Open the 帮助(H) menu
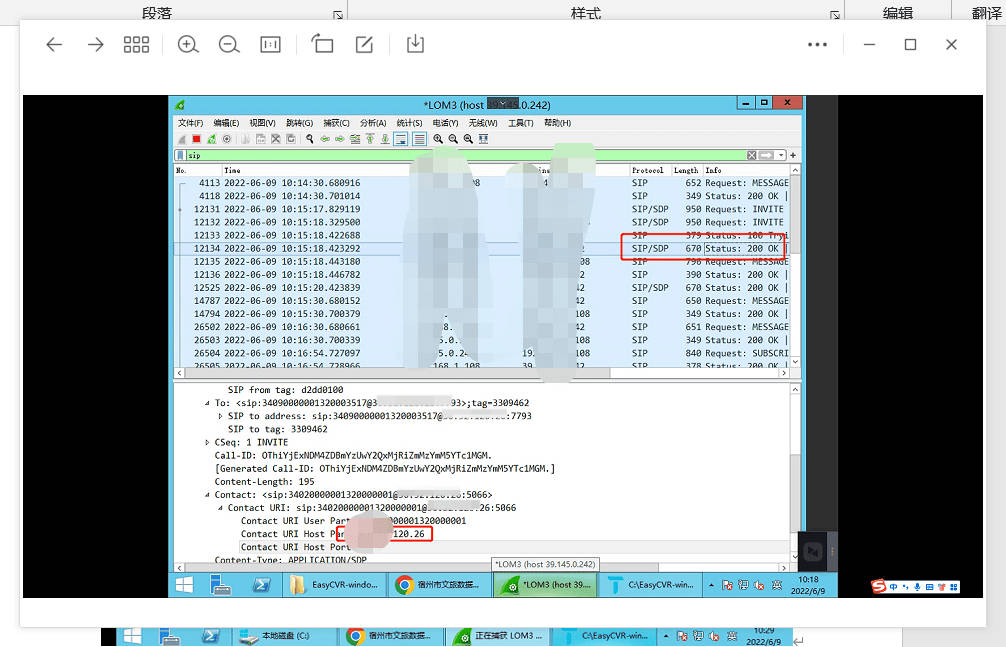 tap(558, 123)
